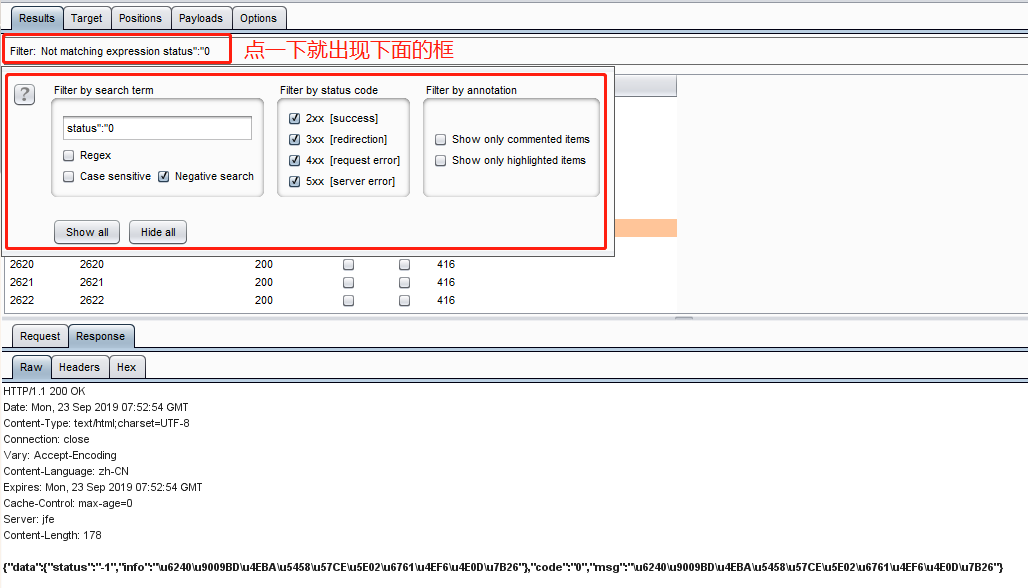Switch to the Headers view tab

(x=79, y=367)
